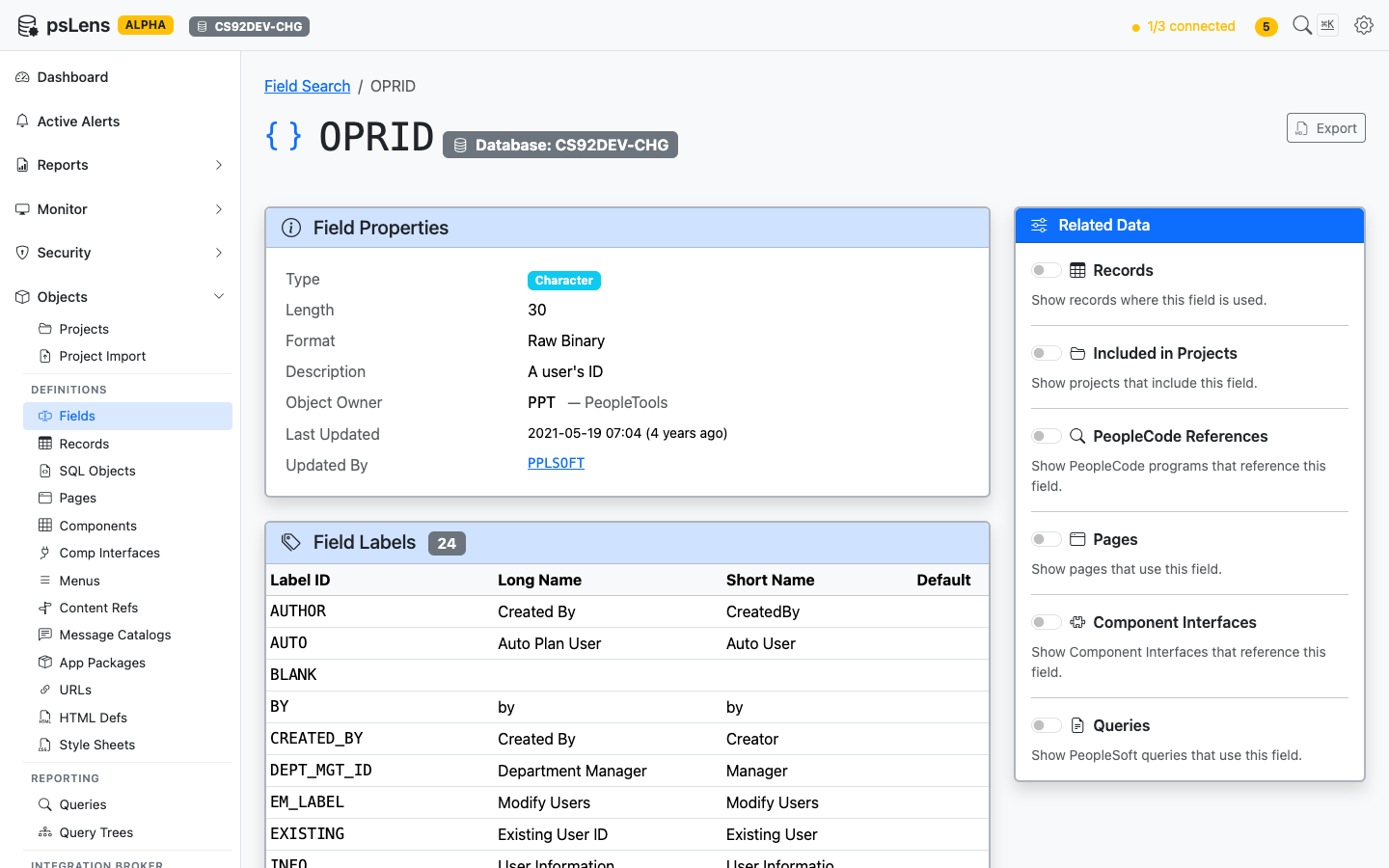Viewport: 1389px width, 868px height.
Task: Enable the Included in Projects toggle
Action: point(1047,353)
